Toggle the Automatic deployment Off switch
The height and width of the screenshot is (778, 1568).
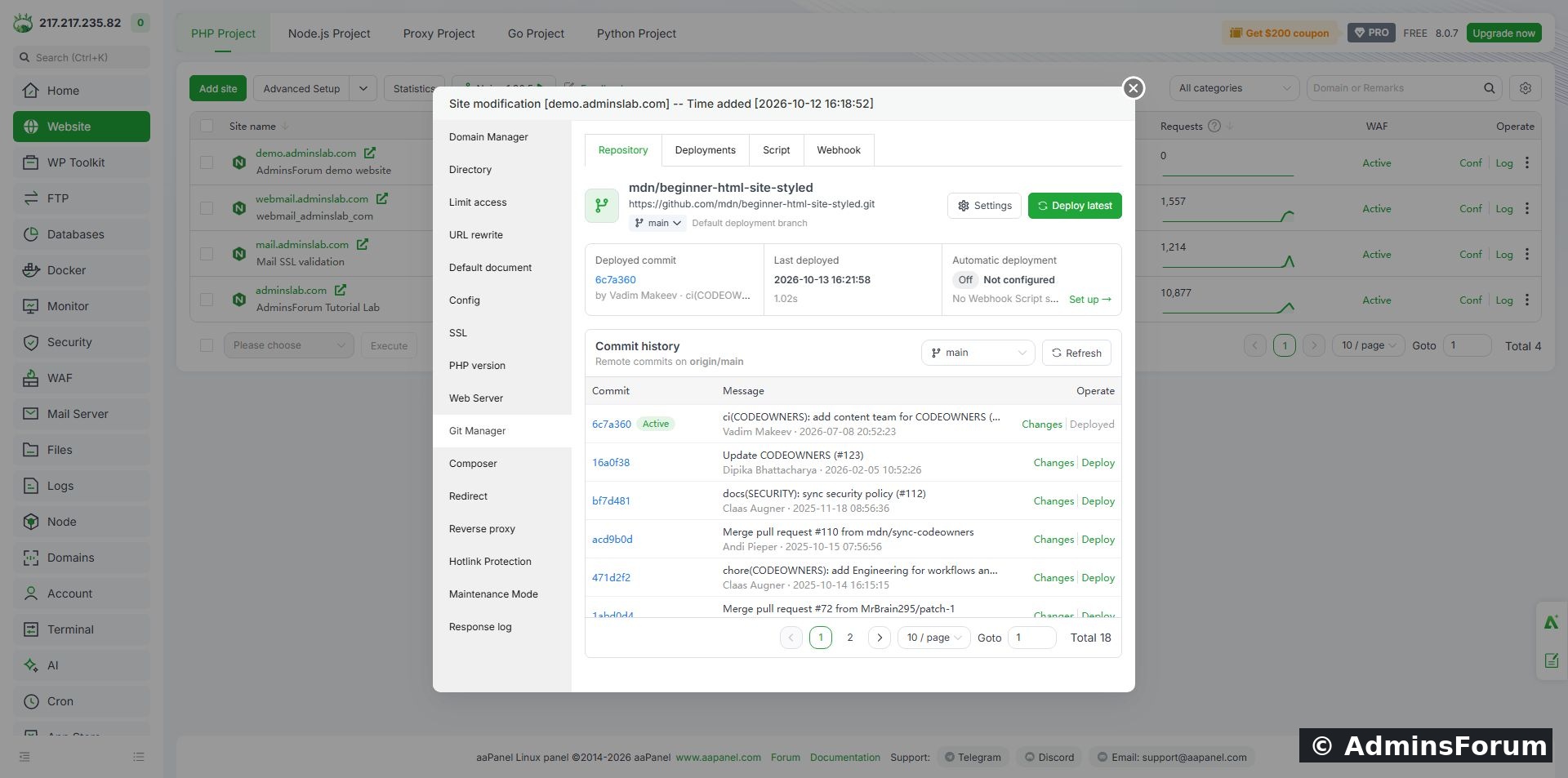click(x=965, y=279)
